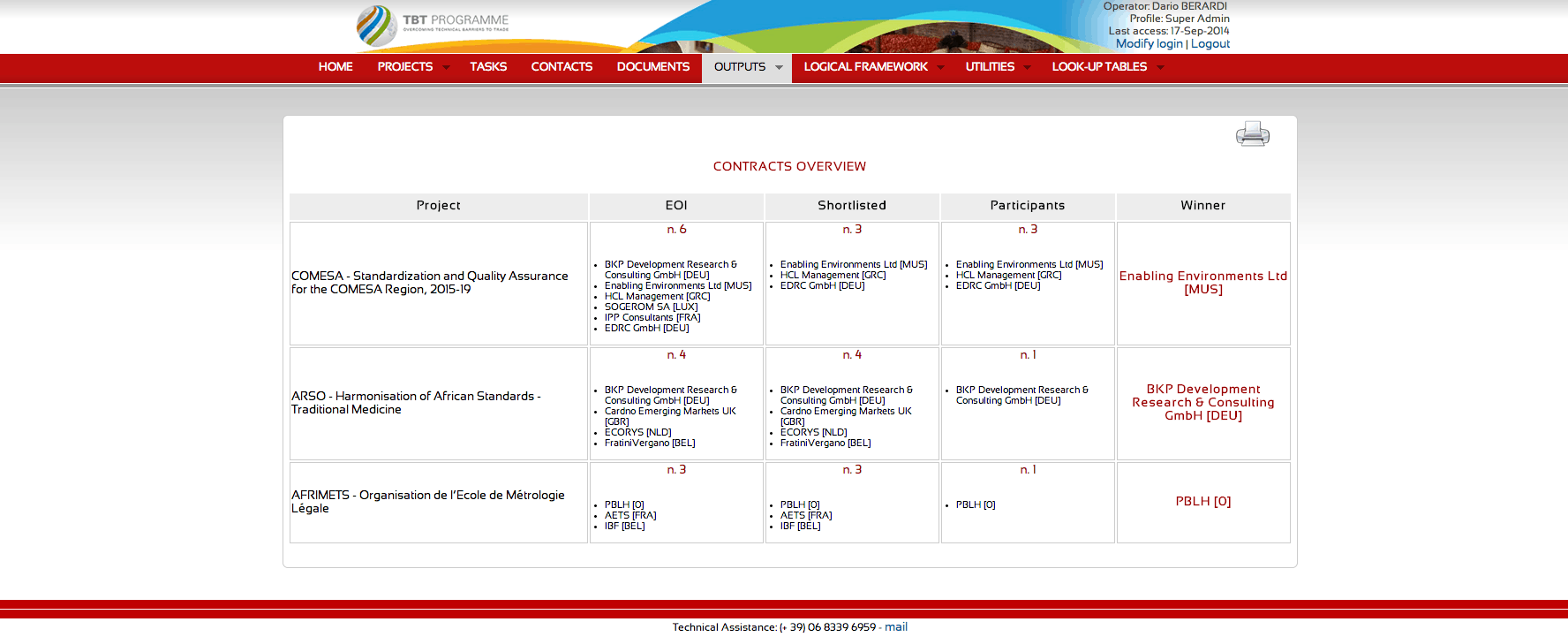The height and width of the screenshot is (637, 1568).
Task: Open the DOCUMENTS page
Action: pos(653,67)
